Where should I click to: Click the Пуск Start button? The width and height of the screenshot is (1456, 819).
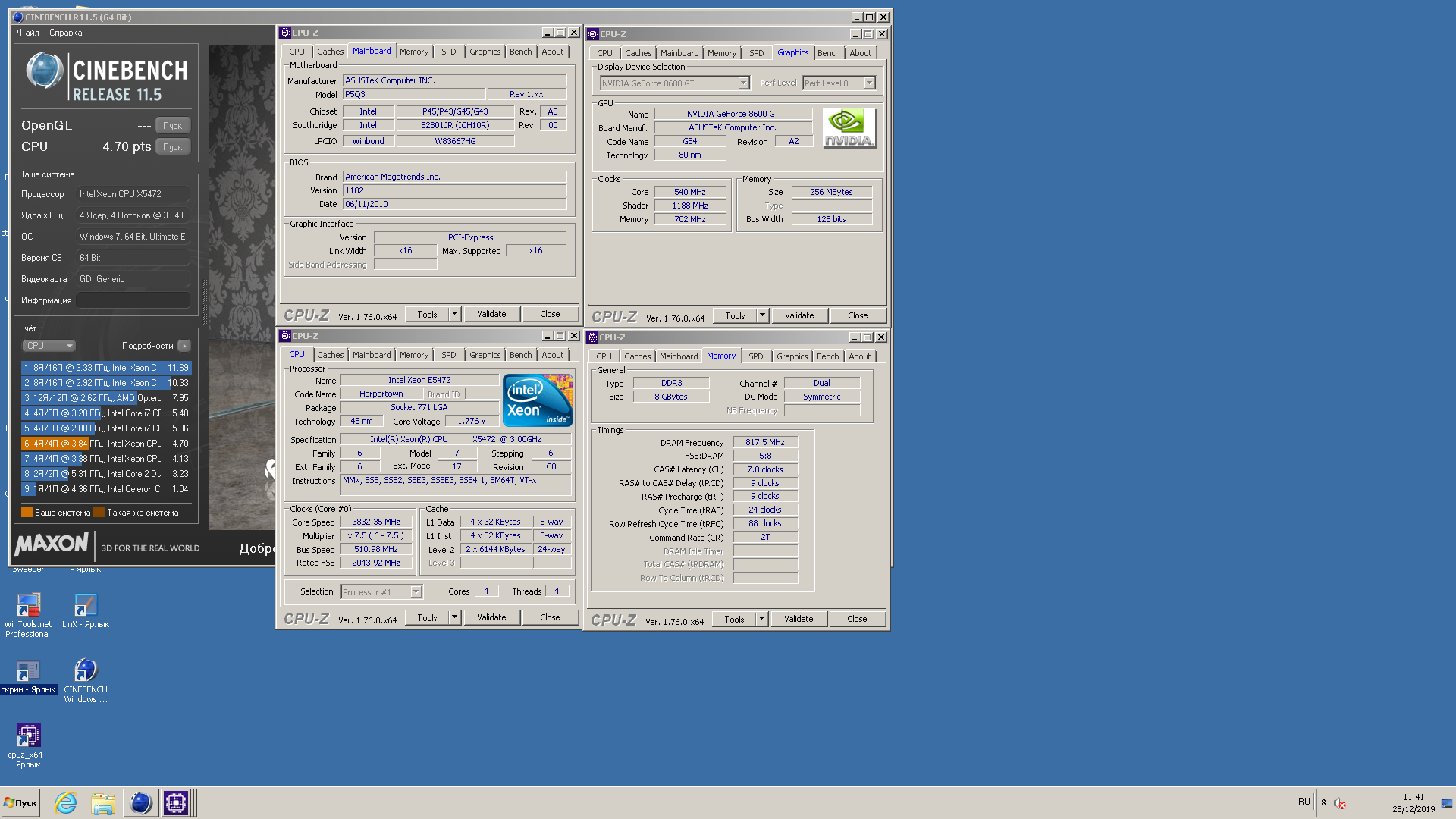click(x=20, y=803)
